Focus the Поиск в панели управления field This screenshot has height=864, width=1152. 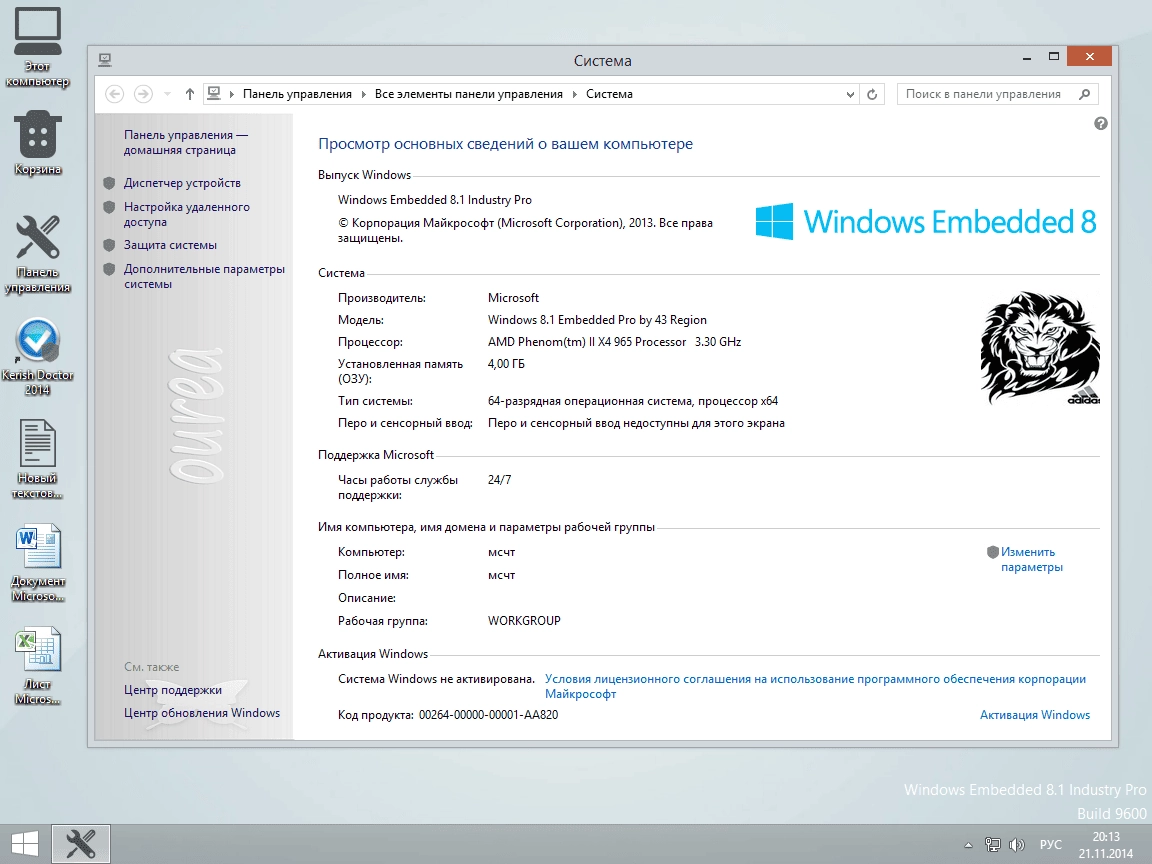(983, 94)
